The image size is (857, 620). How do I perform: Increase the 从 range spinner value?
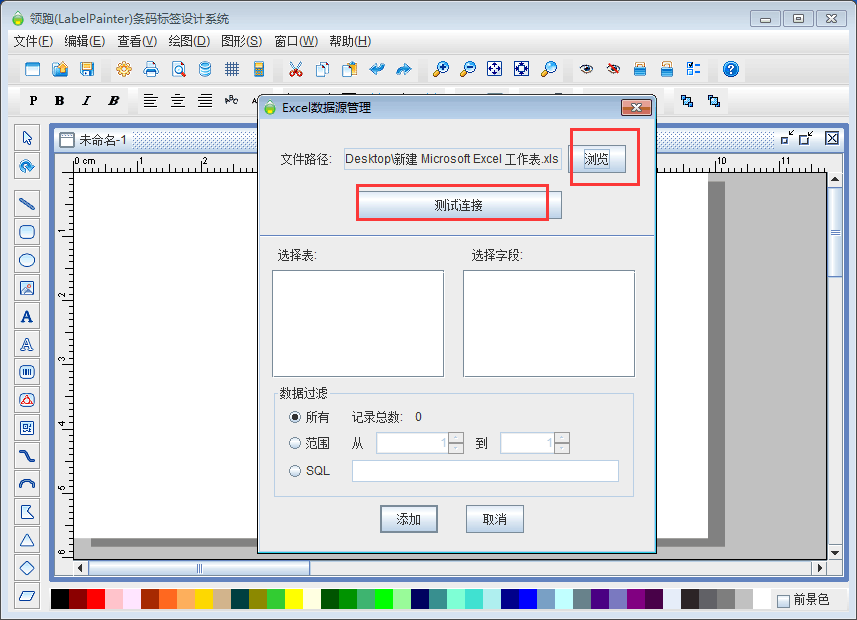(456, 438)
